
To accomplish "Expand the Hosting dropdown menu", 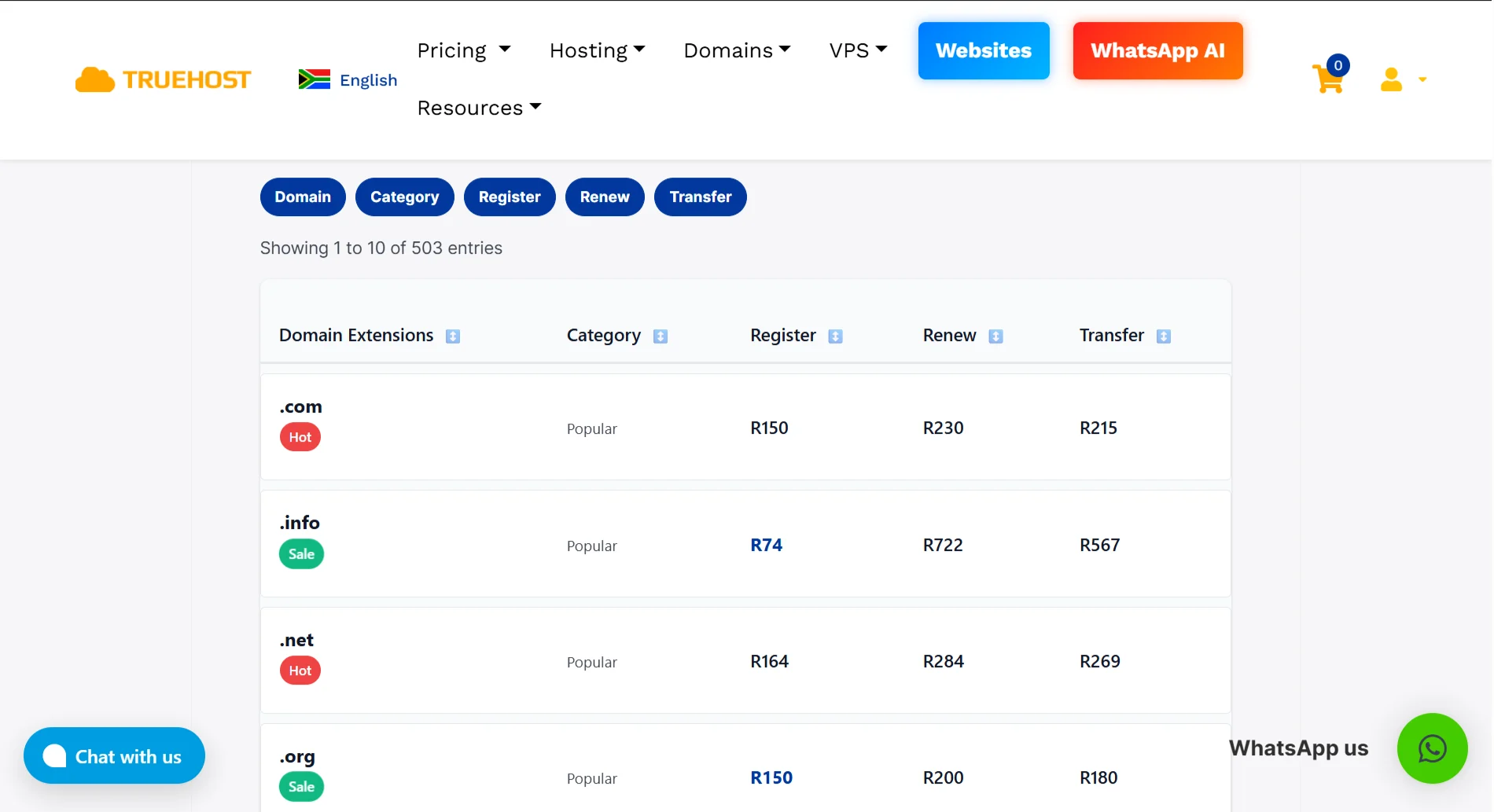I will [598, 50].
